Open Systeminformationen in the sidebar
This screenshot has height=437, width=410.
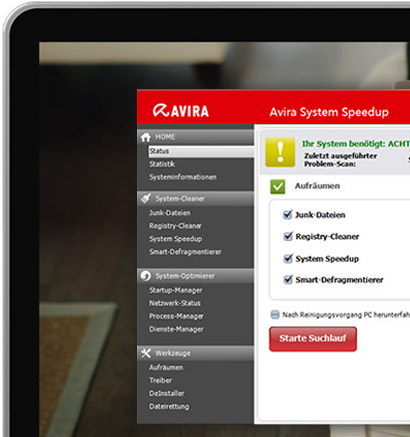[183, 177]
